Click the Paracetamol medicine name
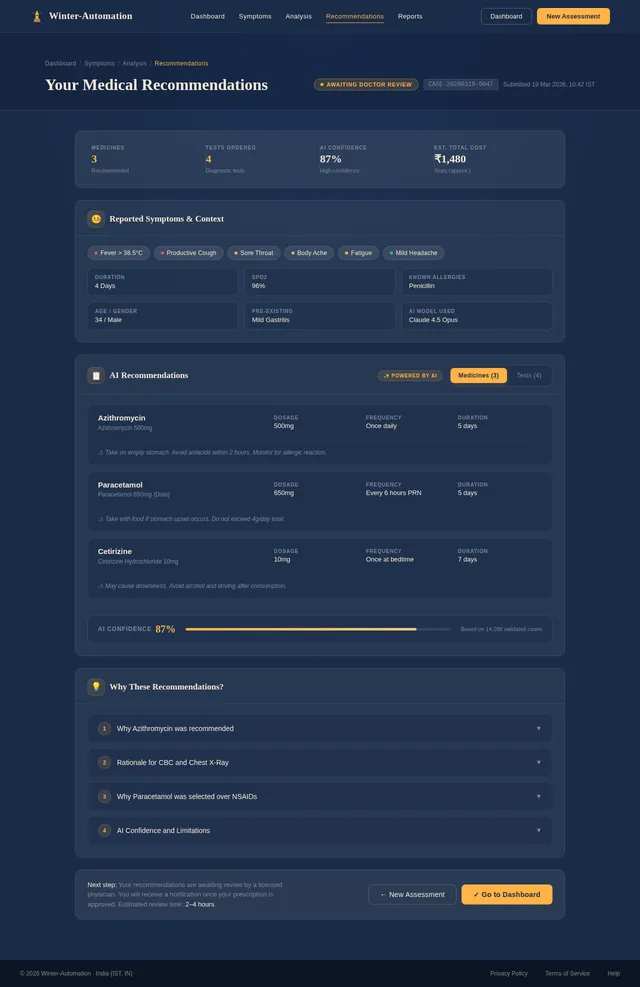This screenshot has height=987, width=640. pyautogui.click(x=120, y=485)
